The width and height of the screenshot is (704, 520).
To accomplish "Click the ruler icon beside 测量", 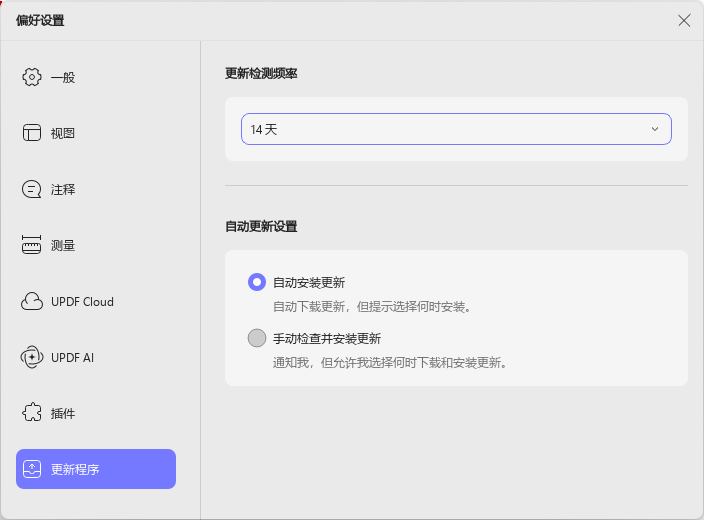I will [31, 245].
